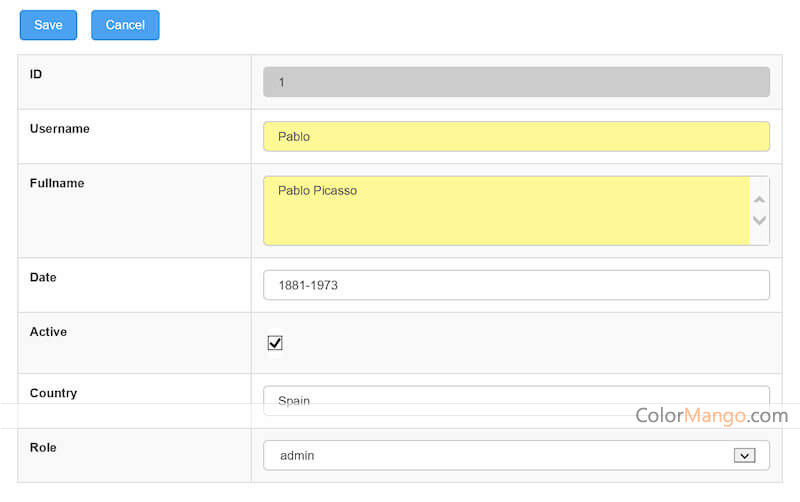Click the Country row label
This screenshot has height=502, width=800.
(53, 393)
